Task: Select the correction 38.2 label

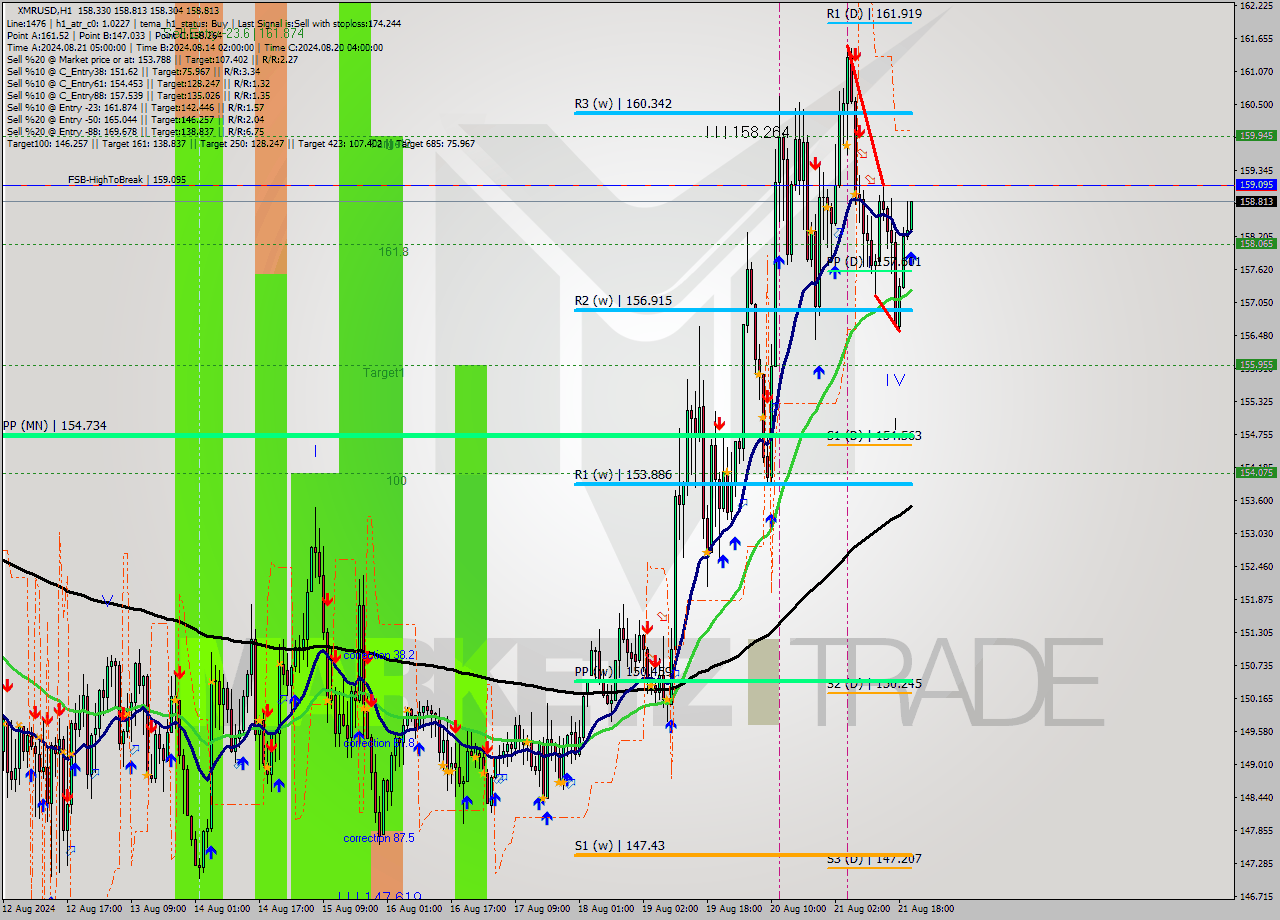Action: [379, 655]
